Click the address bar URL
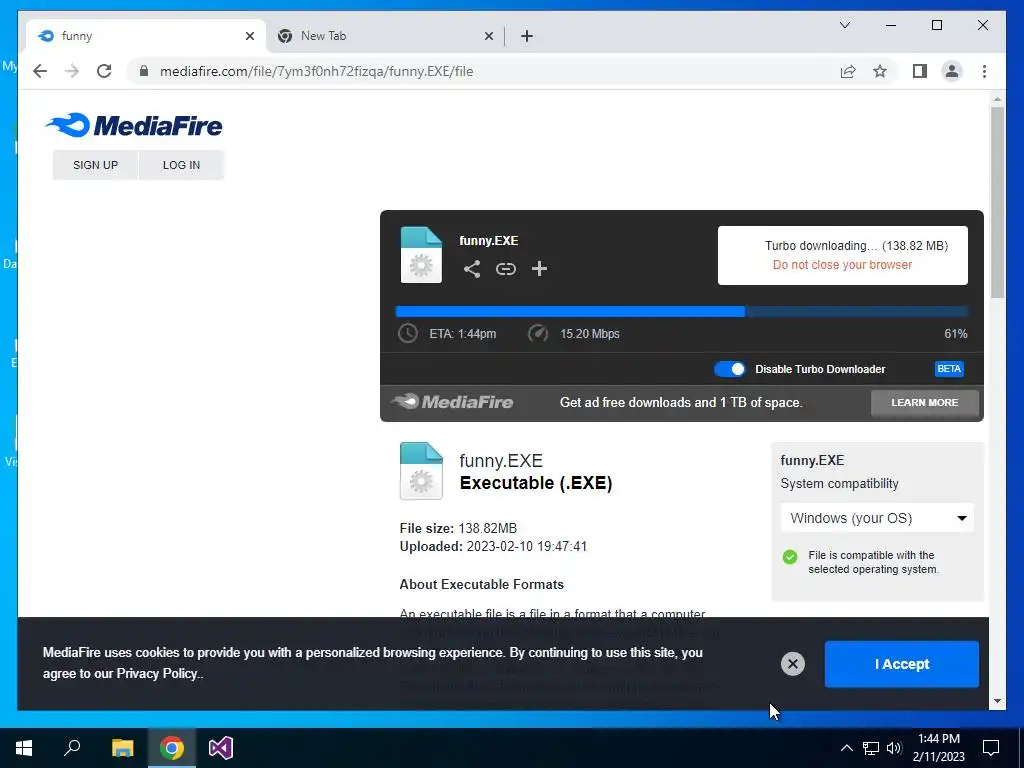The width and height of the screenshot is (1024, 768). tap(317, 71)
